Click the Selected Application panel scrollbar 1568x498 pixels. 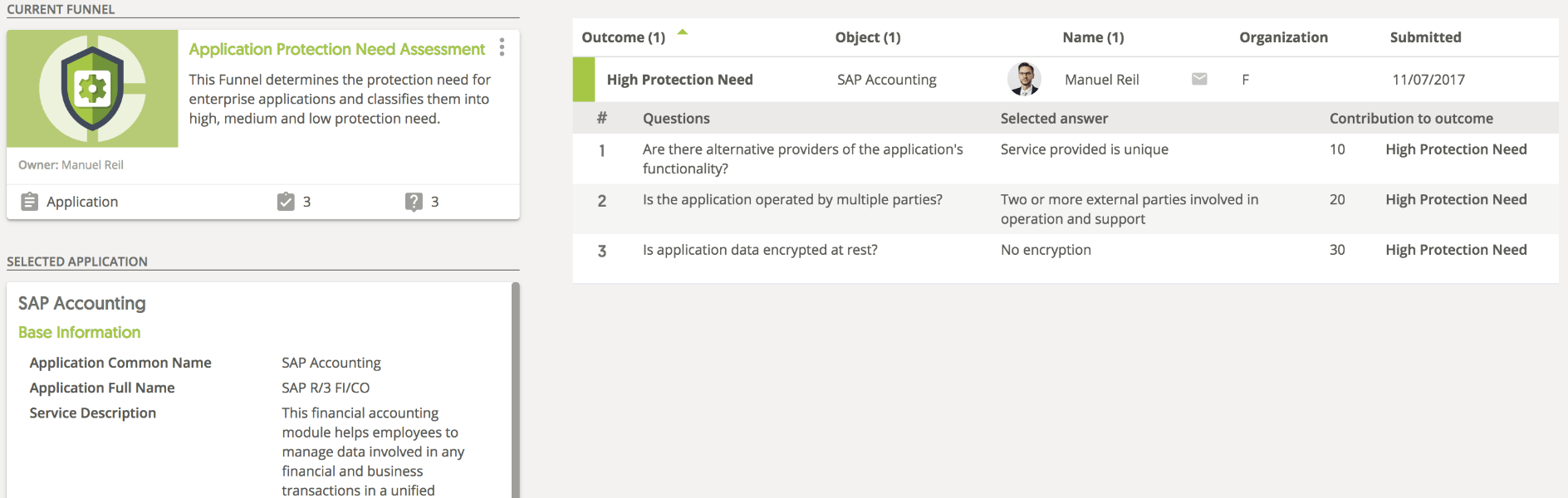516,390
